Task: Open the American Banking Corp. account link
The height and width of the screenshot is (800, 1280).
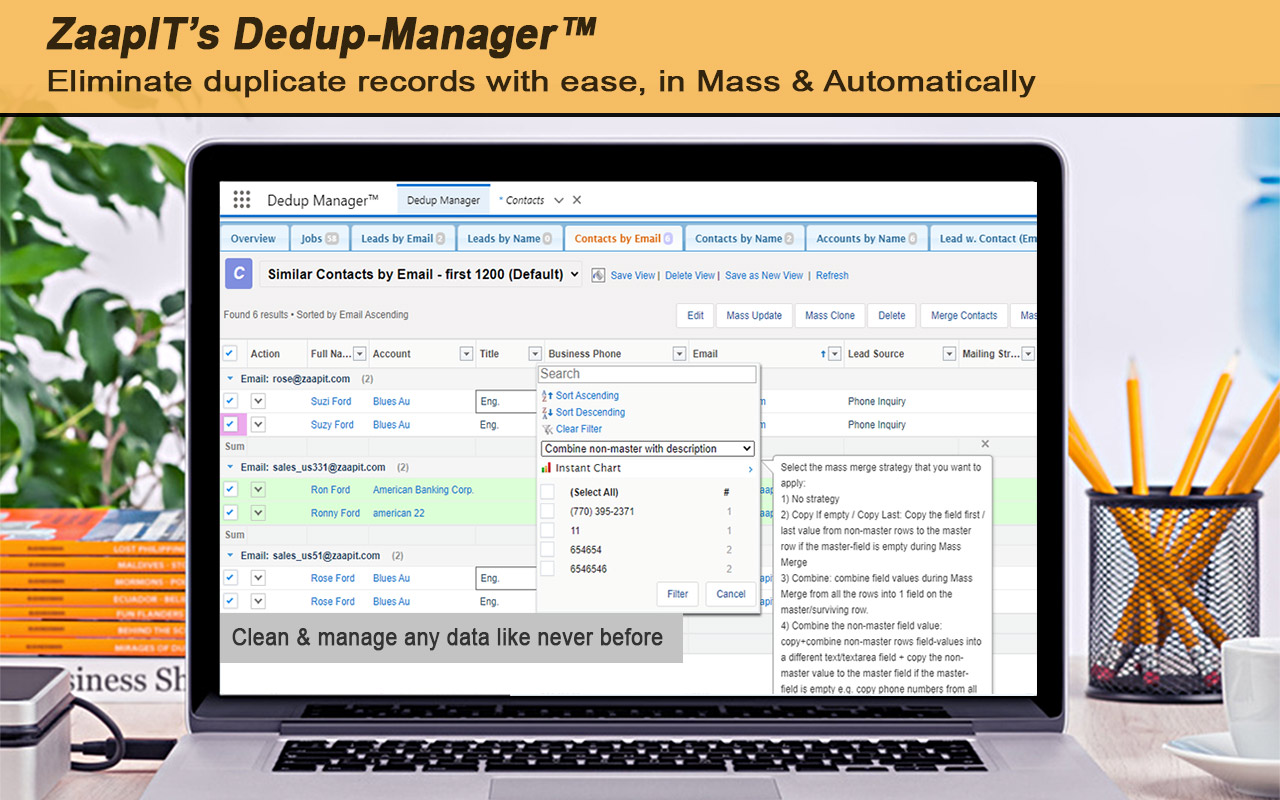Action: click(x=423, y=490)
